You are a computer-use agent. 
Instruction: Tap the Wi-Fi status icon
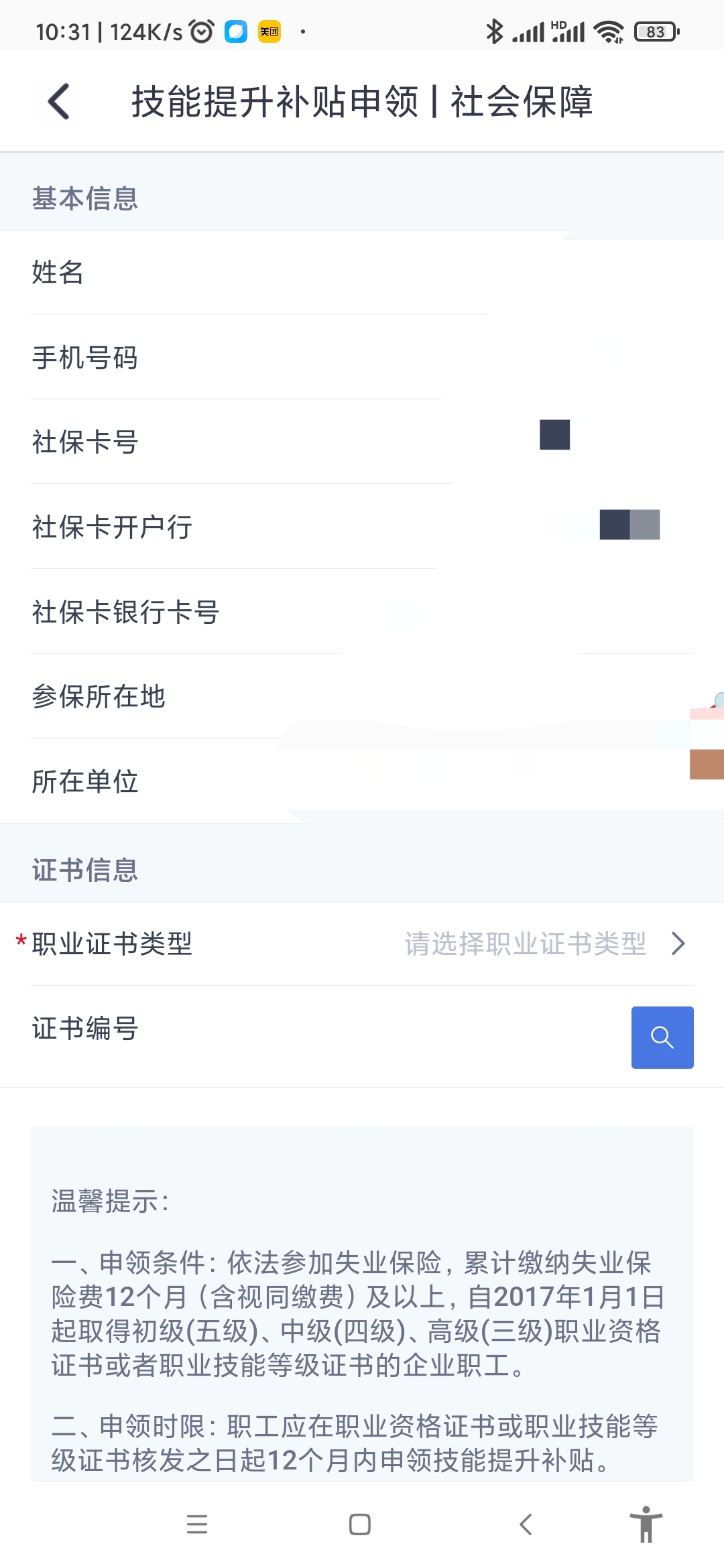(609, 31)
